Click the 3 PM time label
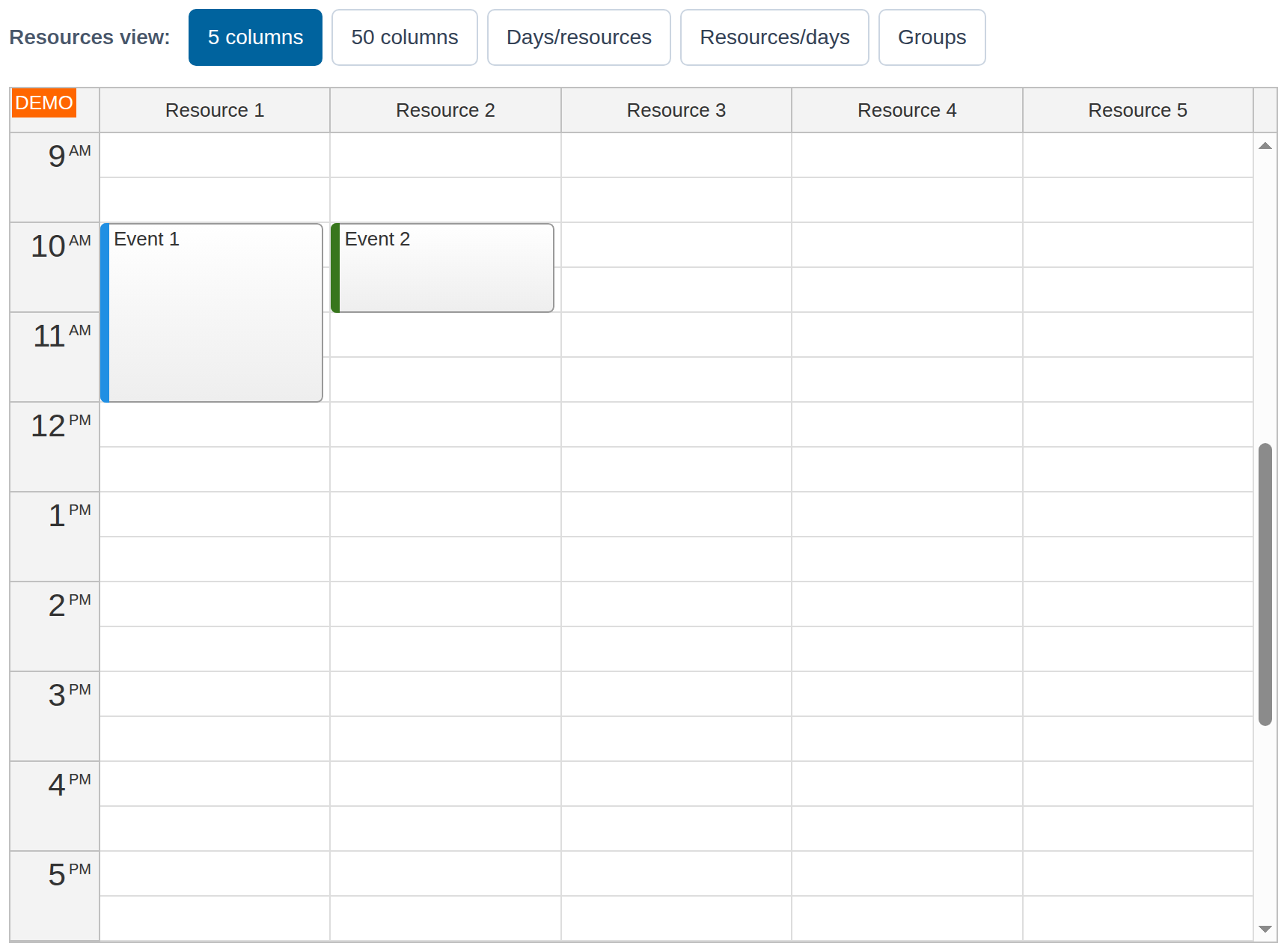The image size is (1287, 952). [55, 716]
